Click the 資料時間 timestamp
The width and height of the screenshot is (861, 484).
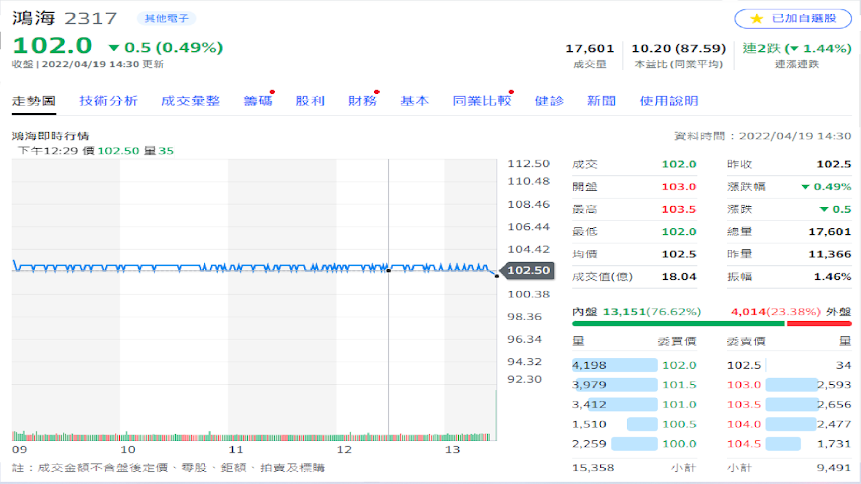click(763, 136)
